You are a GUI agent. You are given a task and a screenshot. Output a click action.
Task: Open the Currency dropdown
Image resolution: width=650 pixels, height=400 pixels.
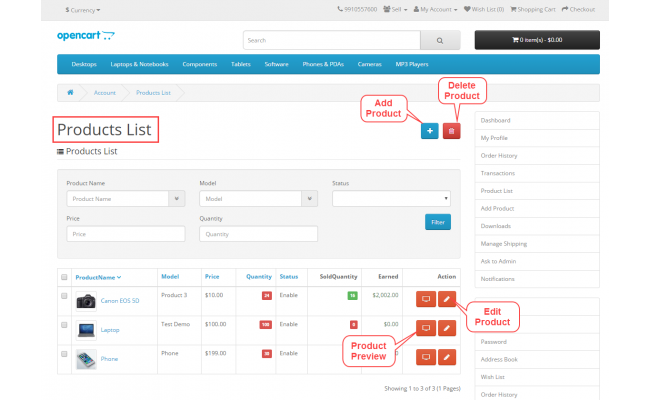point(82,10)
